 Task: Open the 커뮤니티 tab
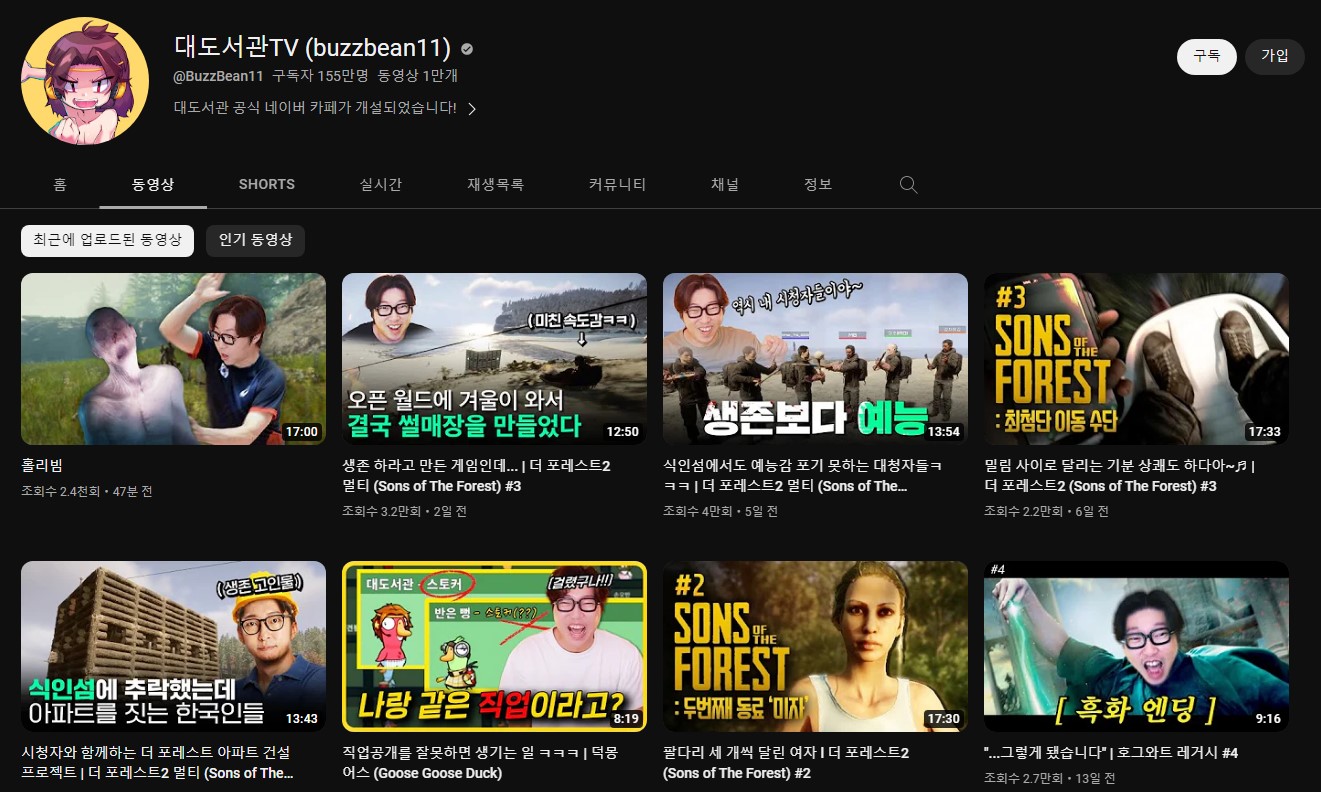point(617,184)
